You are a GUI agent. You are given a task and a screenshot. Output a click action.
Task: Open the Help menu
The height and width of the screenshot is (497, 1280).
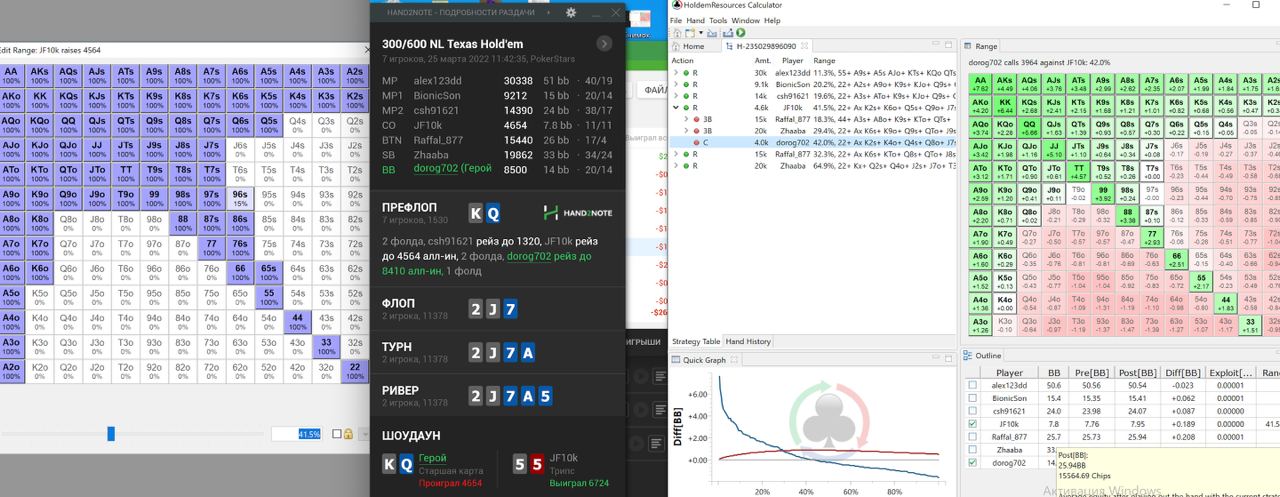(x=772, y=20)
